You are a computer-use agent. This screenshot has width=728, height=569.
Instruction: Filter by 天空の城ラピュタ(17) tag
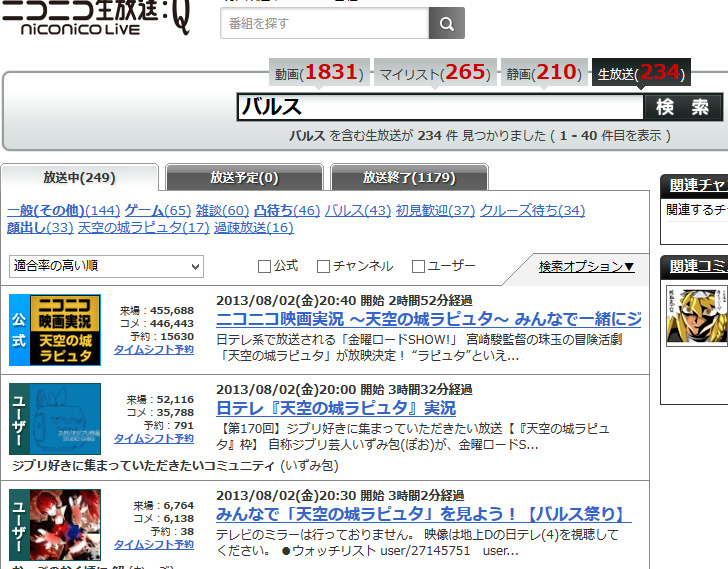[x=144, y=228]
